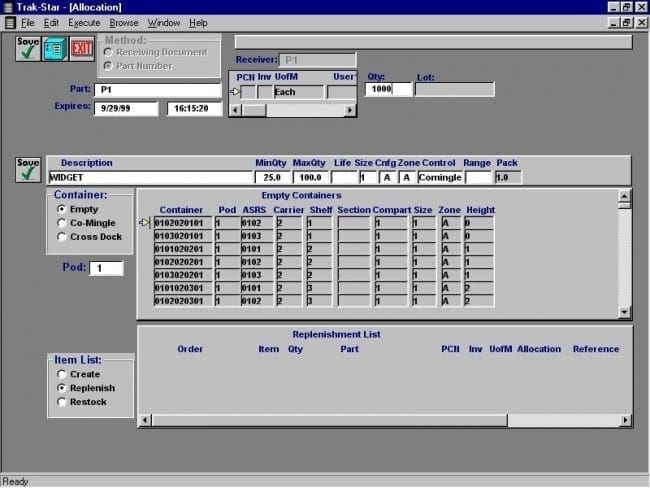This screenshot has width=650, height=488.
Task: Choose Co-Mingle container option
Action: 62,223
